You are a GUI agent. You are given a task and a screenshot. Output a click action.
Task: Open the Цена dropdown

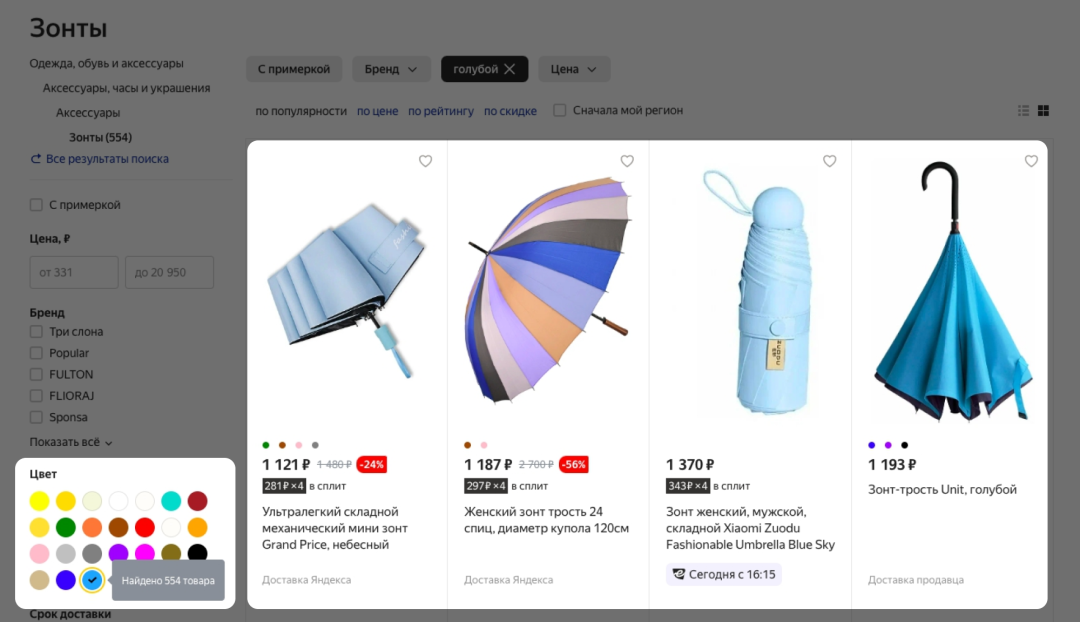click(573, 69)
